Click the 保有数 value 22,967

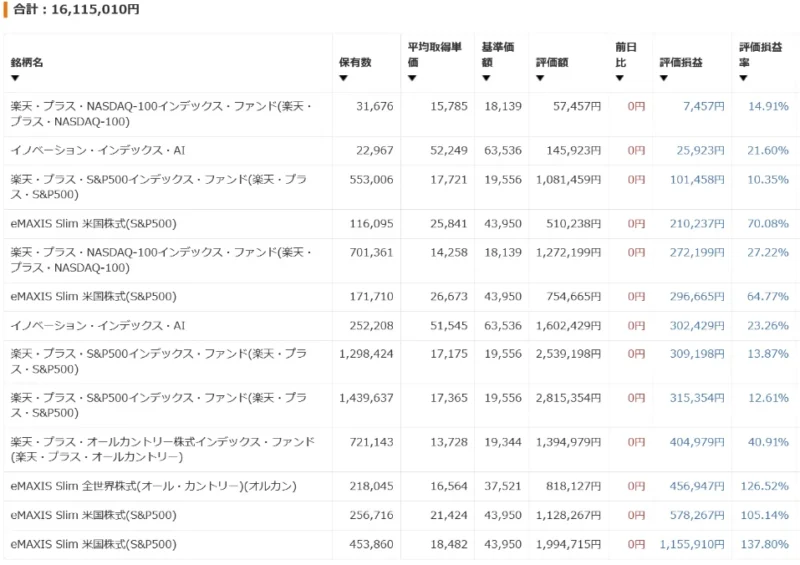pyautogui.click(x=374, y=151)
